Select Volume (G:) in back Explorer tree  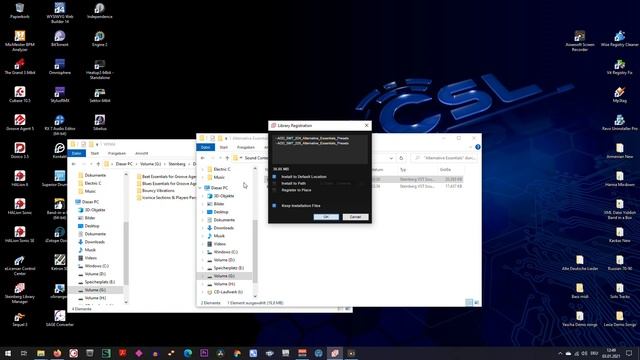(x=96, y=290)
